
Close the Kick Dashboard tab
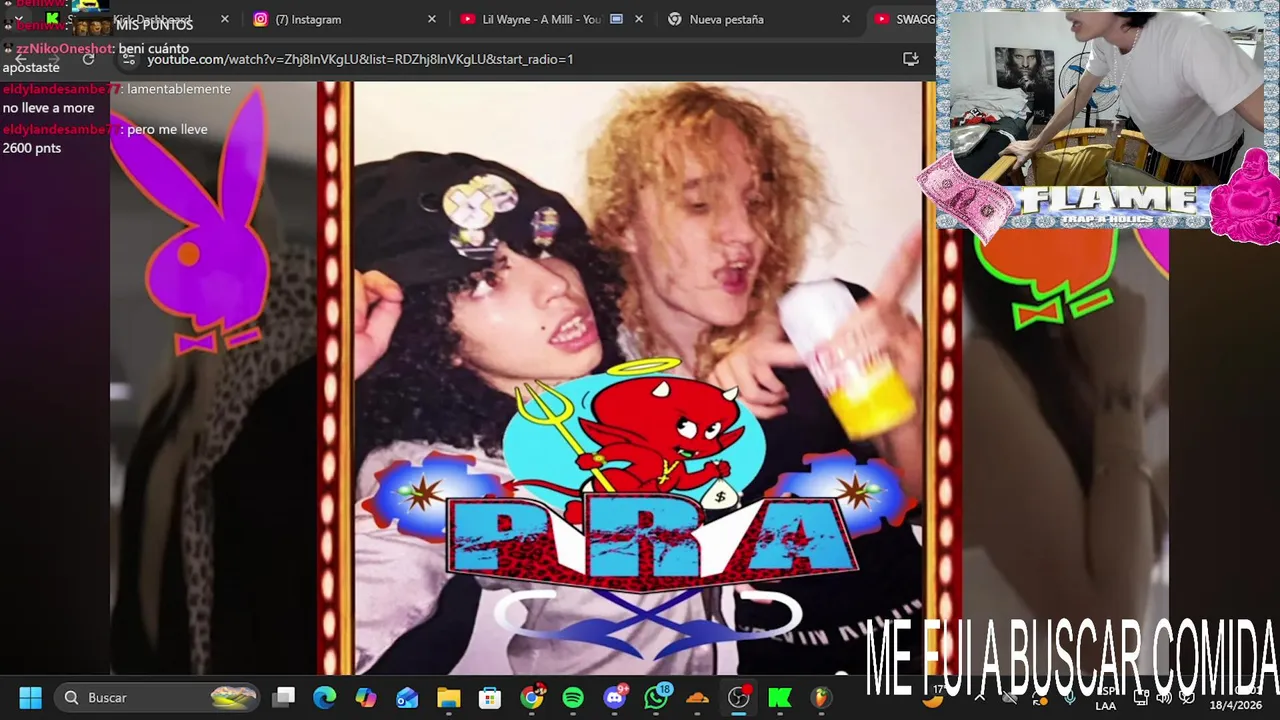224,19
